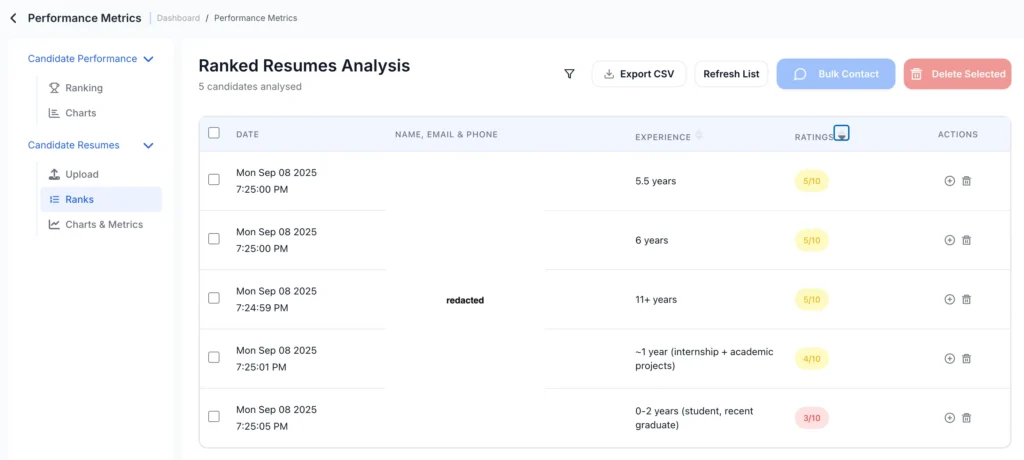1024x460 pixels.
Task: Go to Charts & Metrics in sidebar
Action: 103,225
